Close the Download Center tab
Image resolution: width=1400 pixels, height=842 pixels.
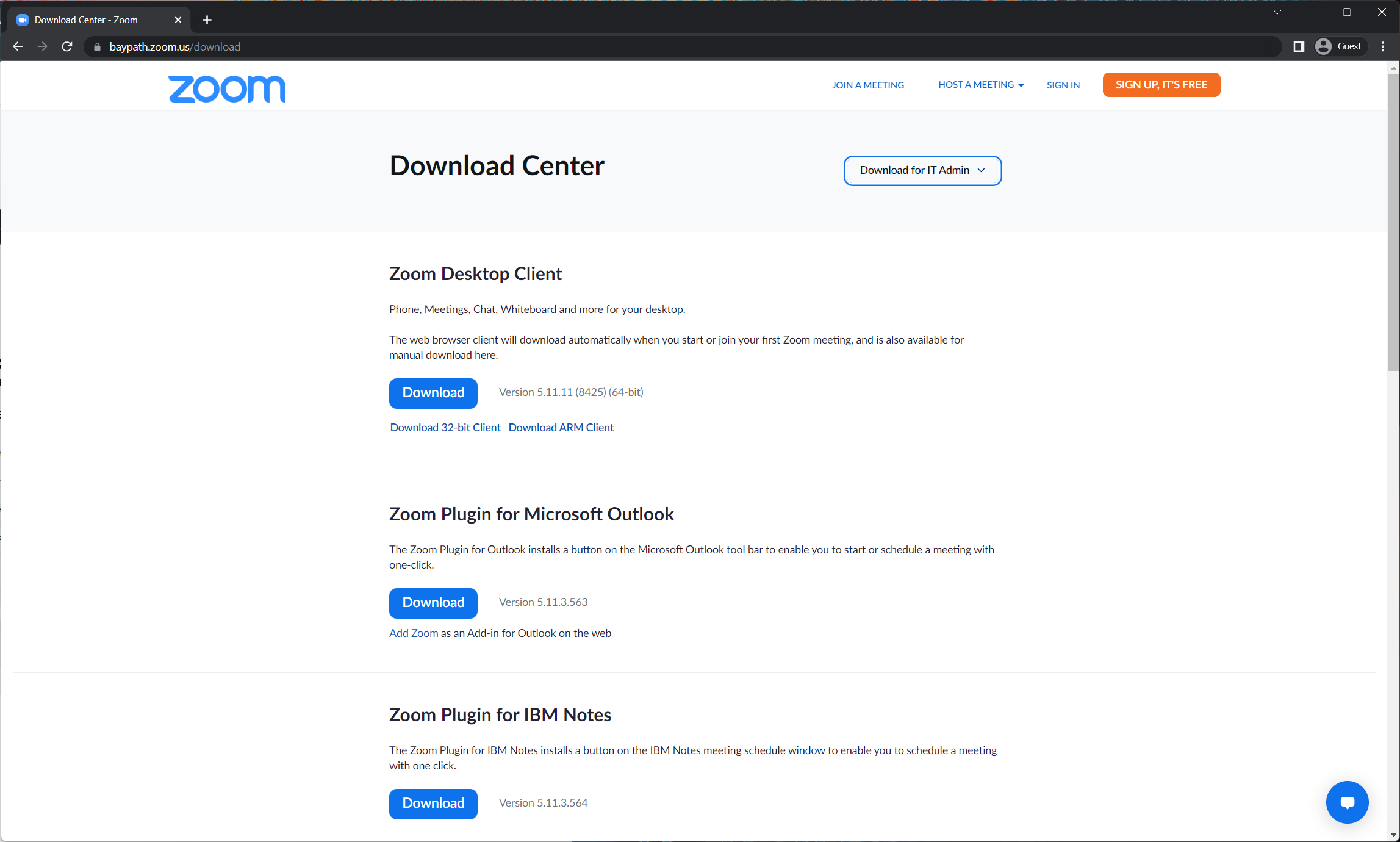coord(178,20)
